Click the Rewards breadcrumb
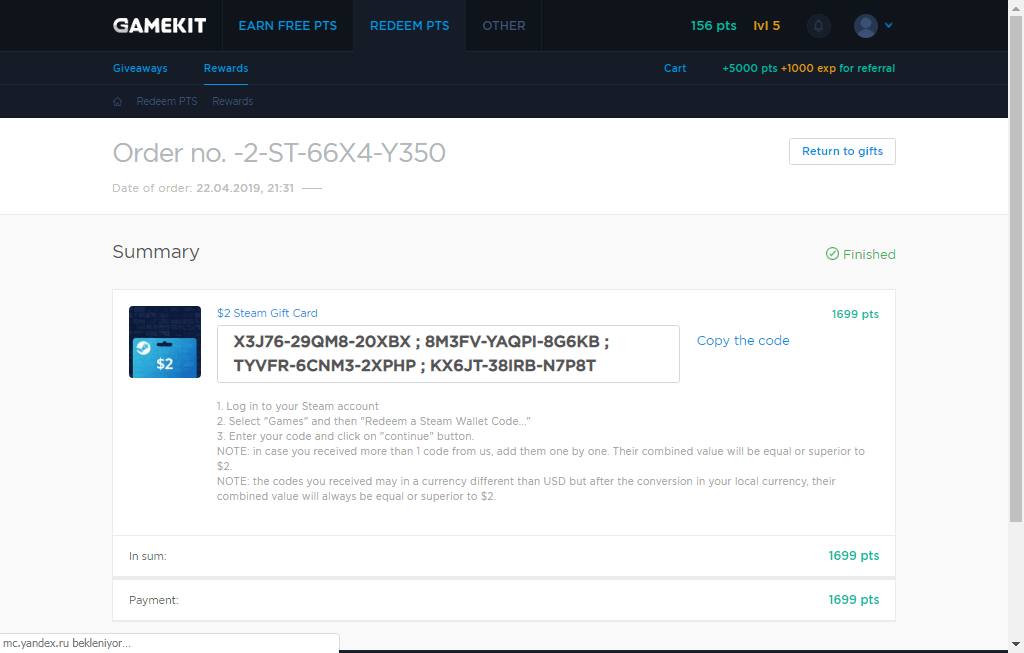Viewport: 1024px width, 653px height. pyautogui.click(x=232, y=101)
